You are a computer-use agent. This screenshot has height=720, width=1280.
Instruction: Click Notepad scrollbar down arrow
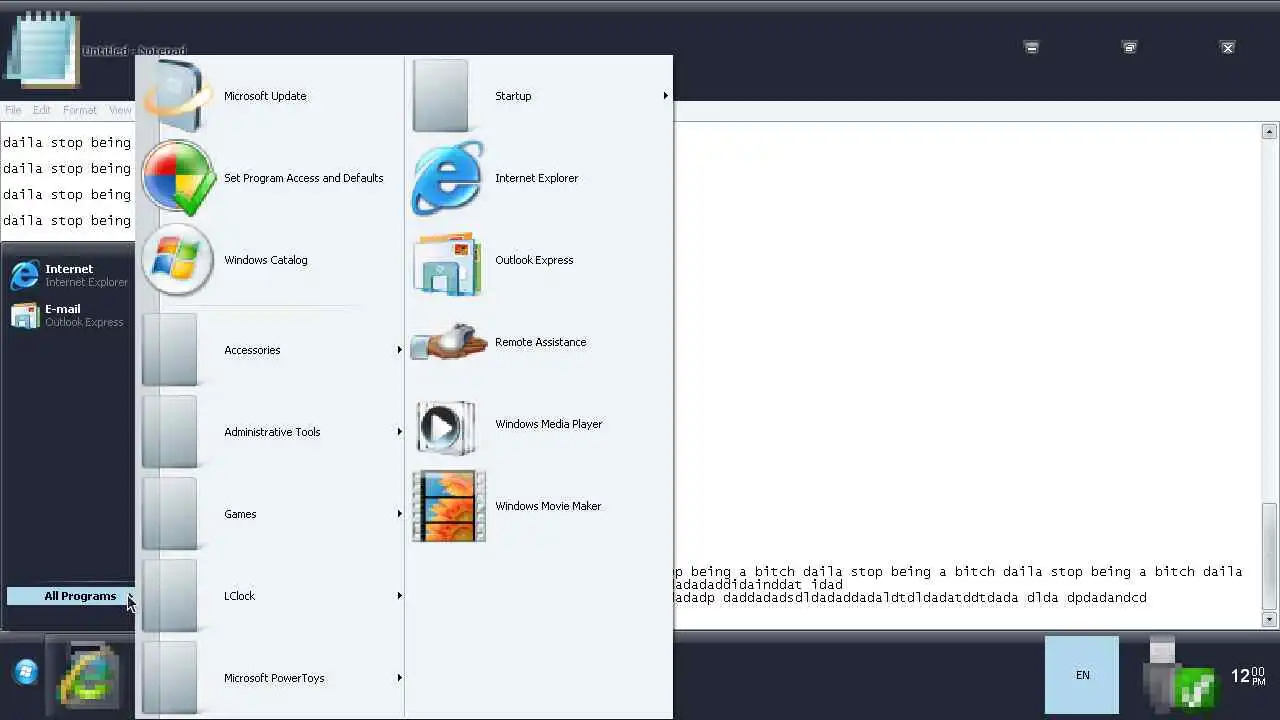click(x=1269, y=619)
